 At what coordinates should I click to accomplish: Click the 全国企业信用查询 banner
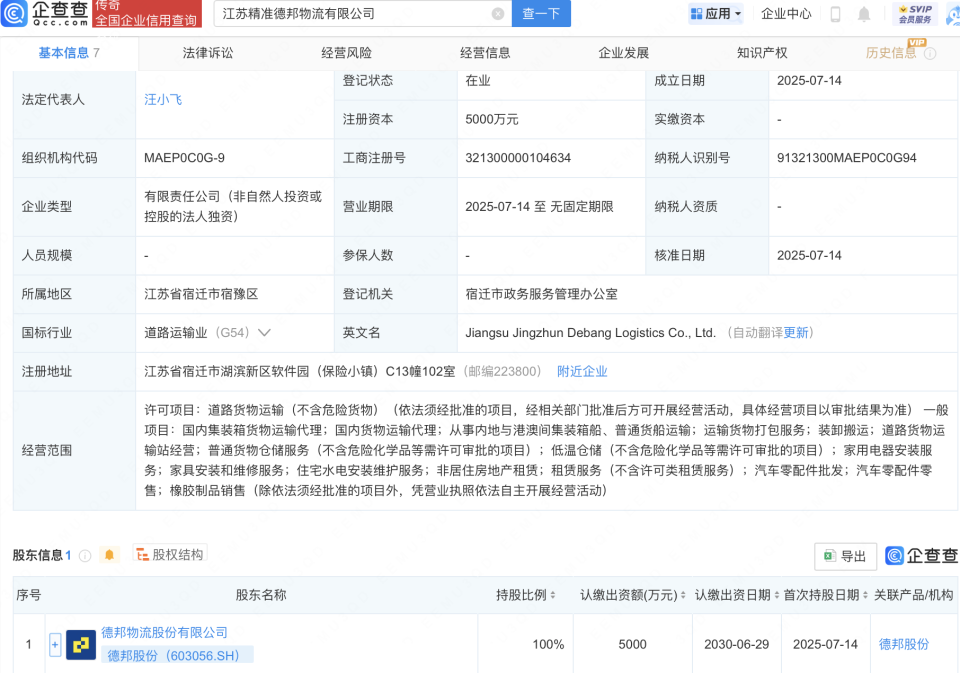tap(147, 13)
